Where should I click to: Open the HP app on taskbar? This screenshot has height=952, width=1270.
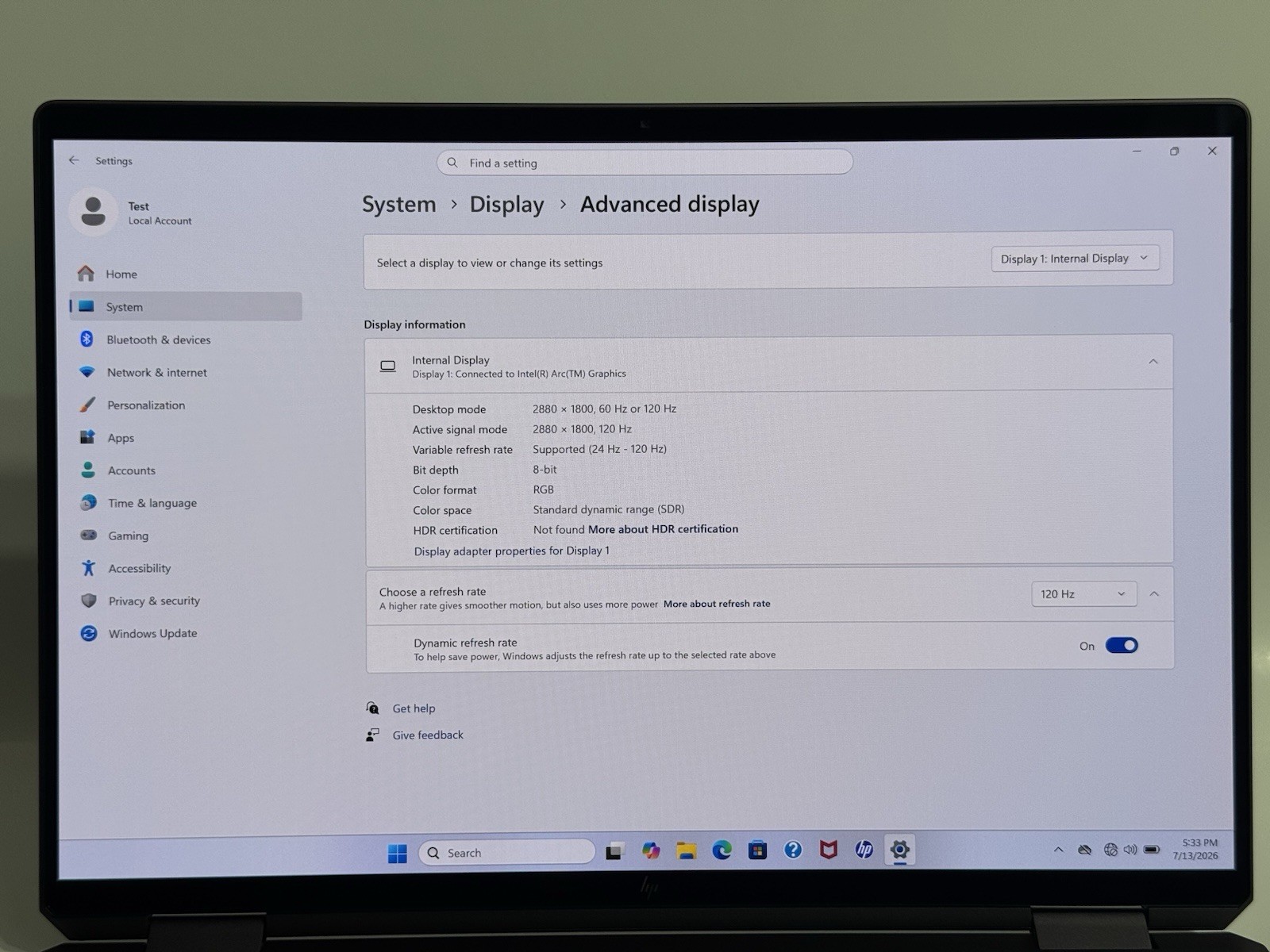[864, 850]
